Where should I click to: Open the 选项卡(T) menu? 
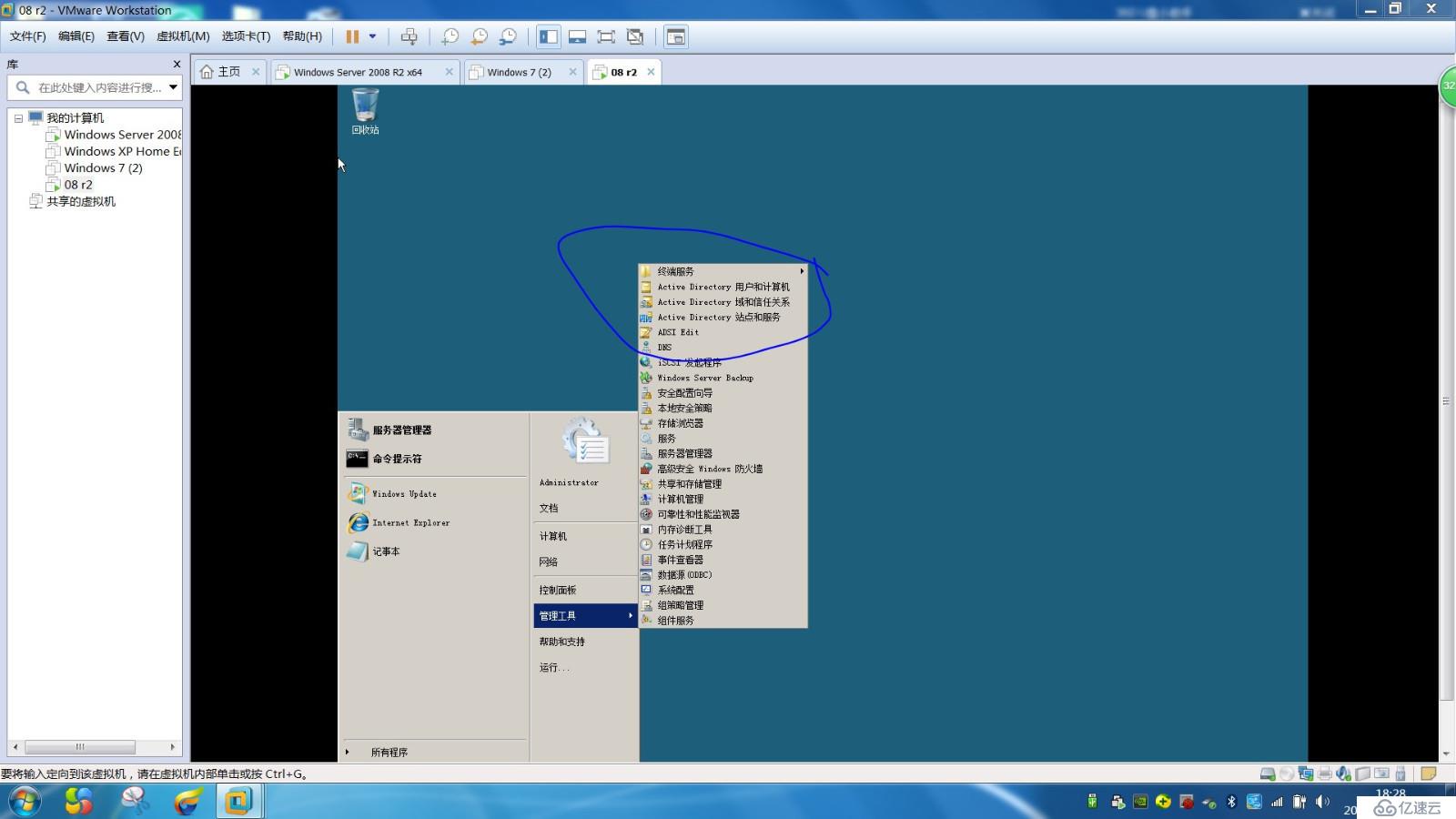point(246,36)
